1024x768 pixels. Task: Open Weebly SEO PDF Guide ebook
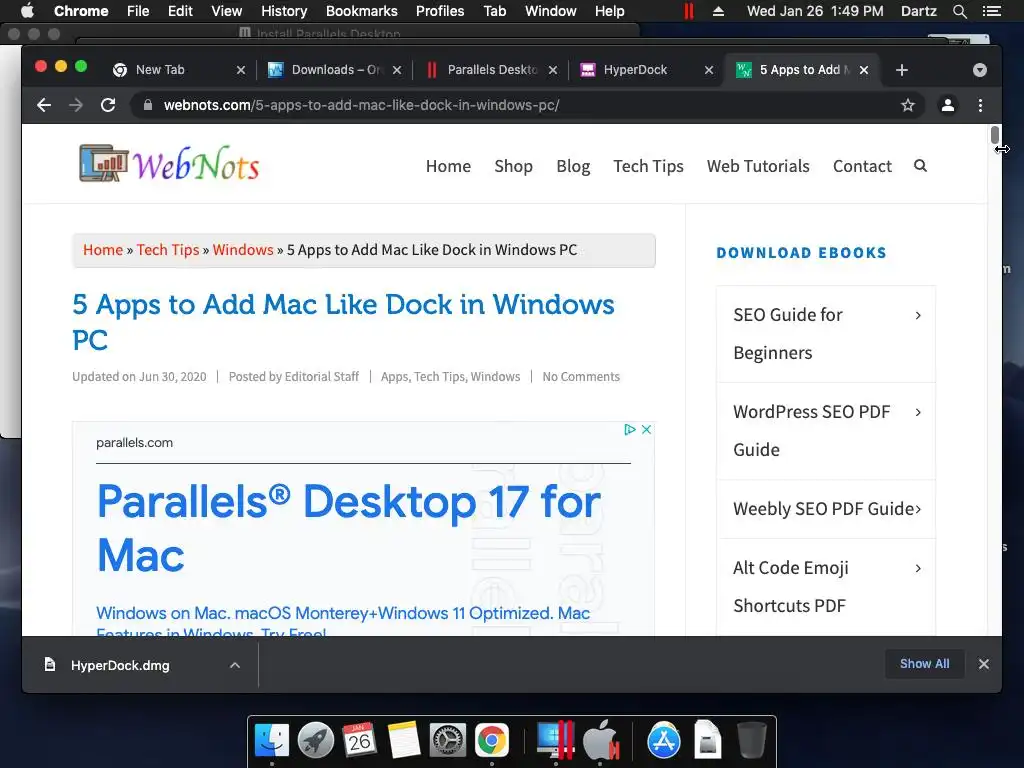pos(826,509)
